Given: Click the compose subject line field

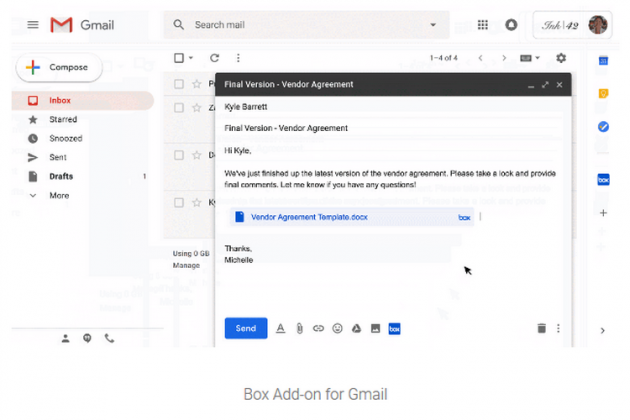Looking at the screenshot, I should (x=393, y=128).
